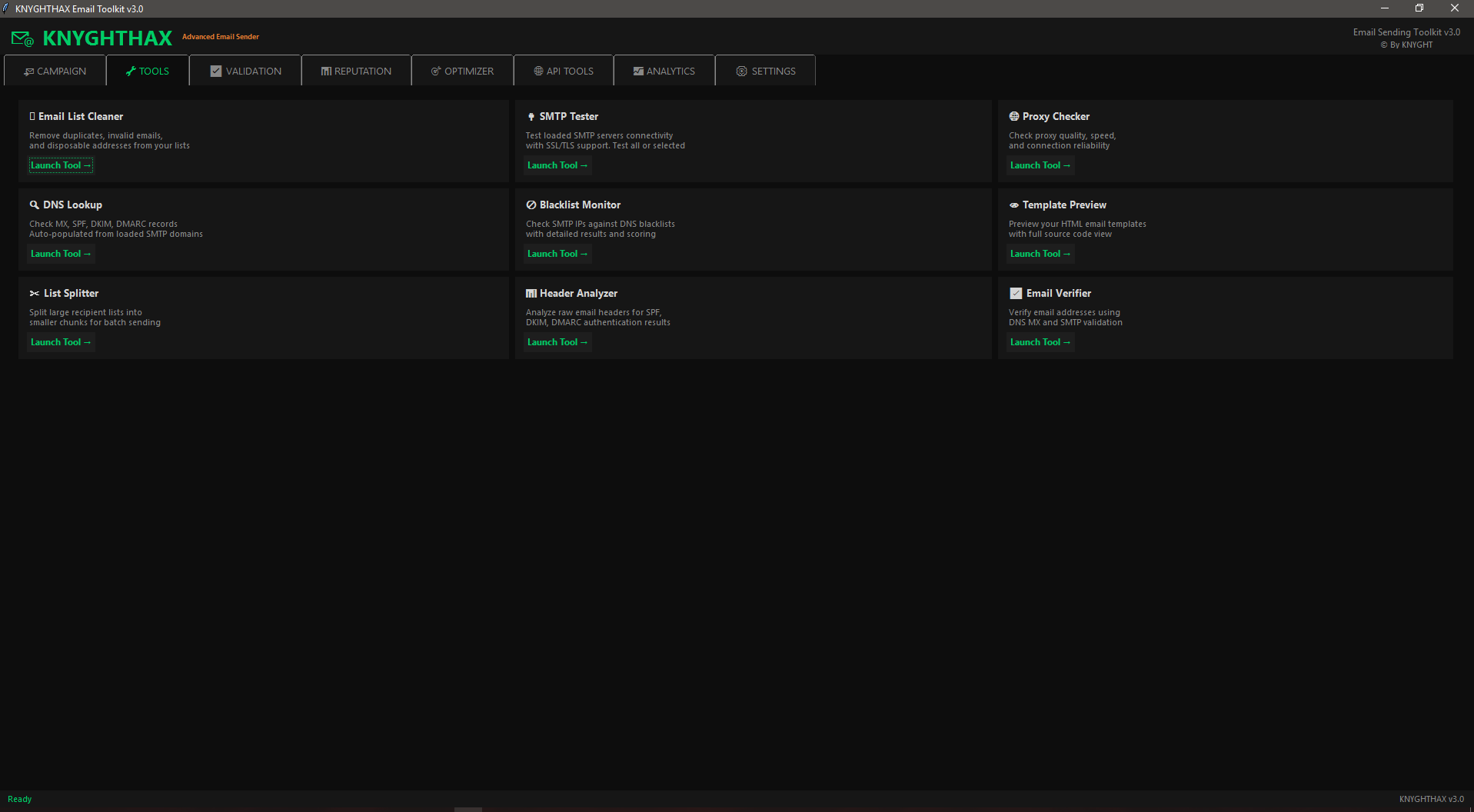
Task: Switch to the VALIDATION tab
Action: coord(246,71)
